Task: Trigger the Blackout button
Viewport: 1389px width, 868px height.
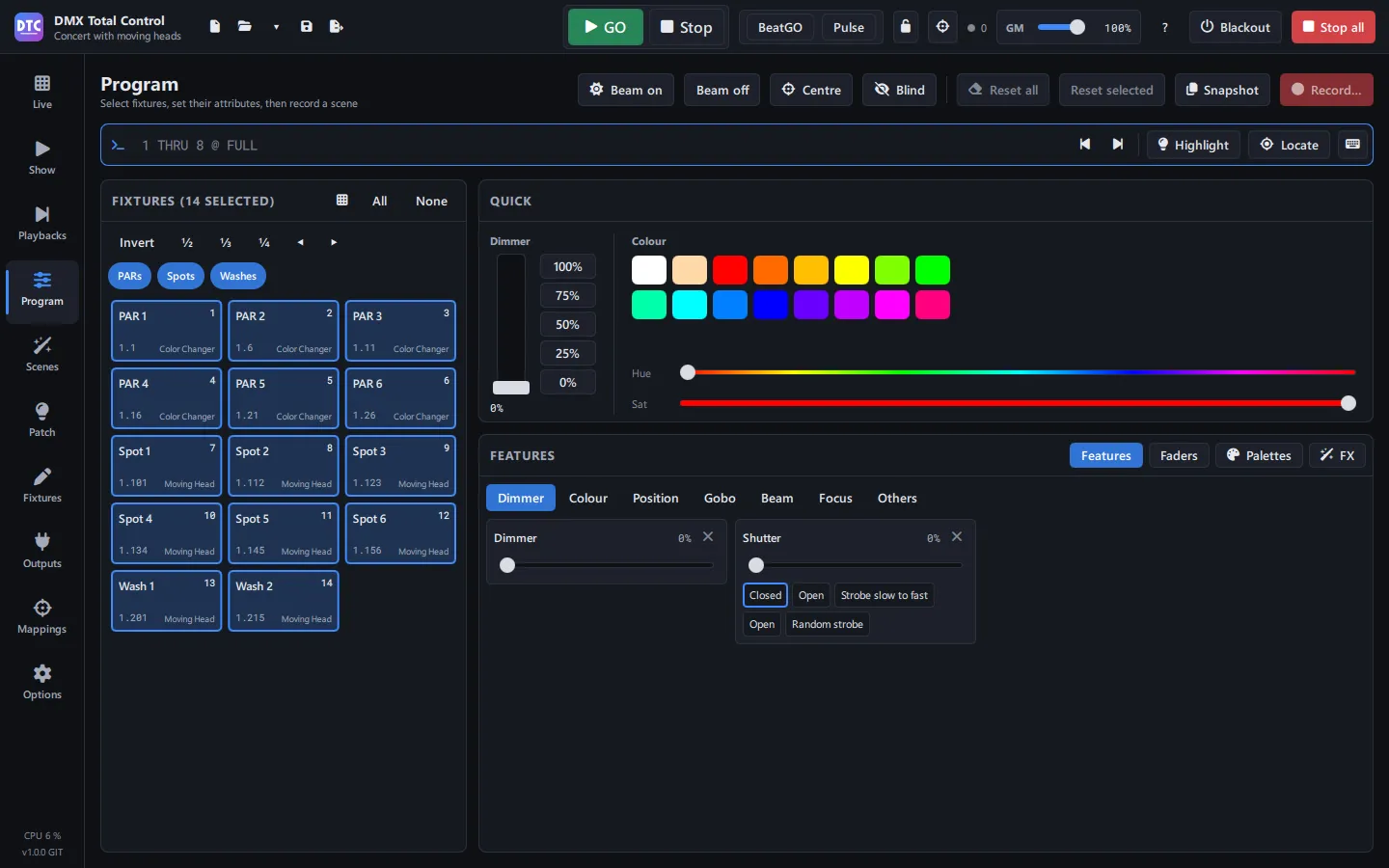Action: 1236,27
